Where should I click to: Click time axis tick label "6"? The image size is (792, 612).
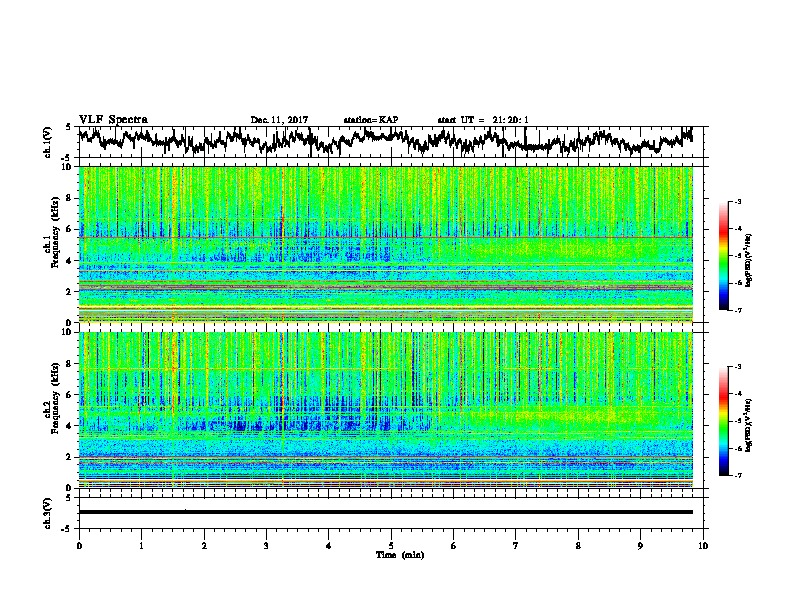pyautogui.click(x=454, y=545)
